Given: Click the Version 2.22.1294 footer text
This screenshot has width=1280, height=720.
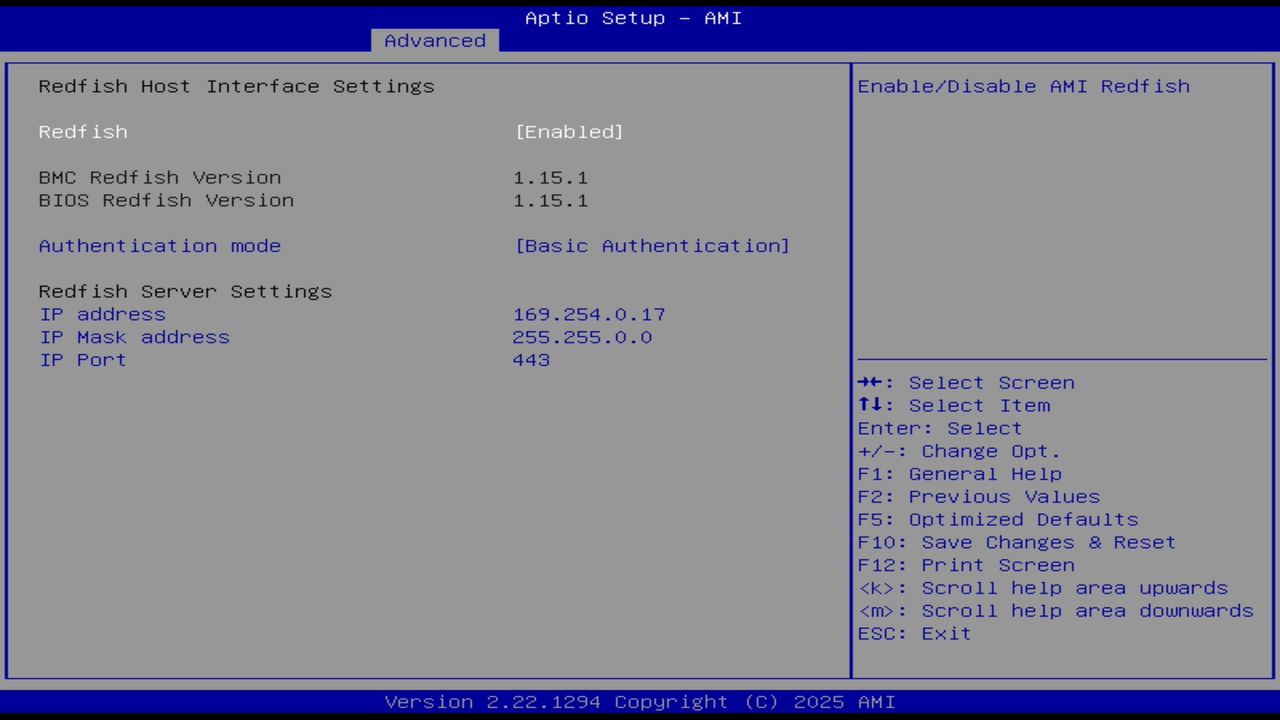Looking at the screenshot, I should [x=632, y=701].
